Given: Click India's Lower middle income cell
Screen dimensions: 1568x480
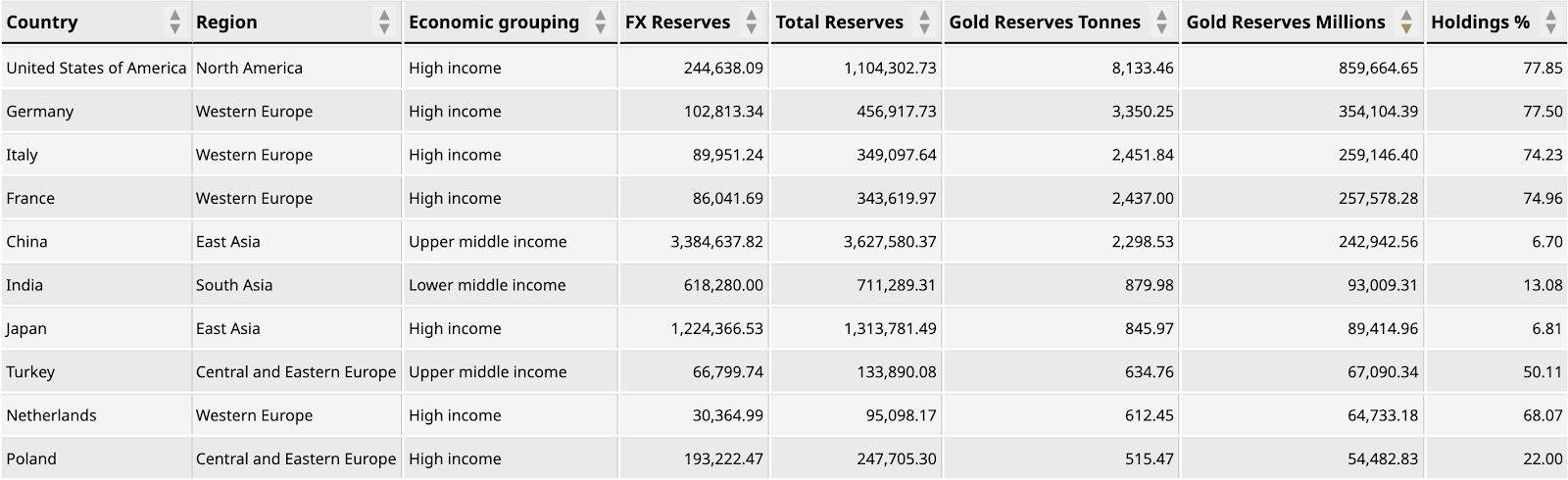Looking at the screenshot, I should 487,285.
